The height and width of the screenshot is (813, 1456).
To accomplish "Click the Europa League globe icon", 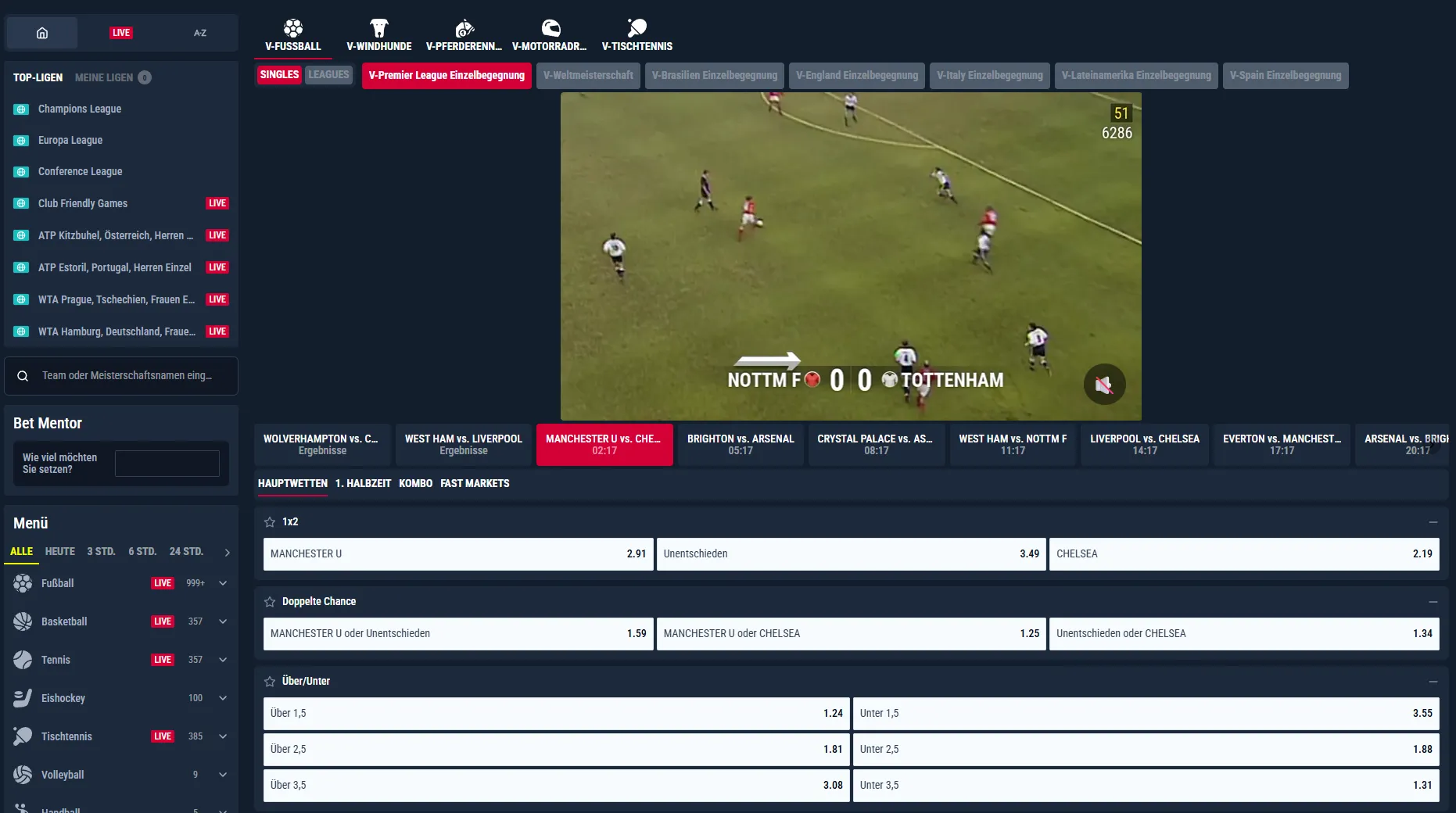I will pos(22,141).
